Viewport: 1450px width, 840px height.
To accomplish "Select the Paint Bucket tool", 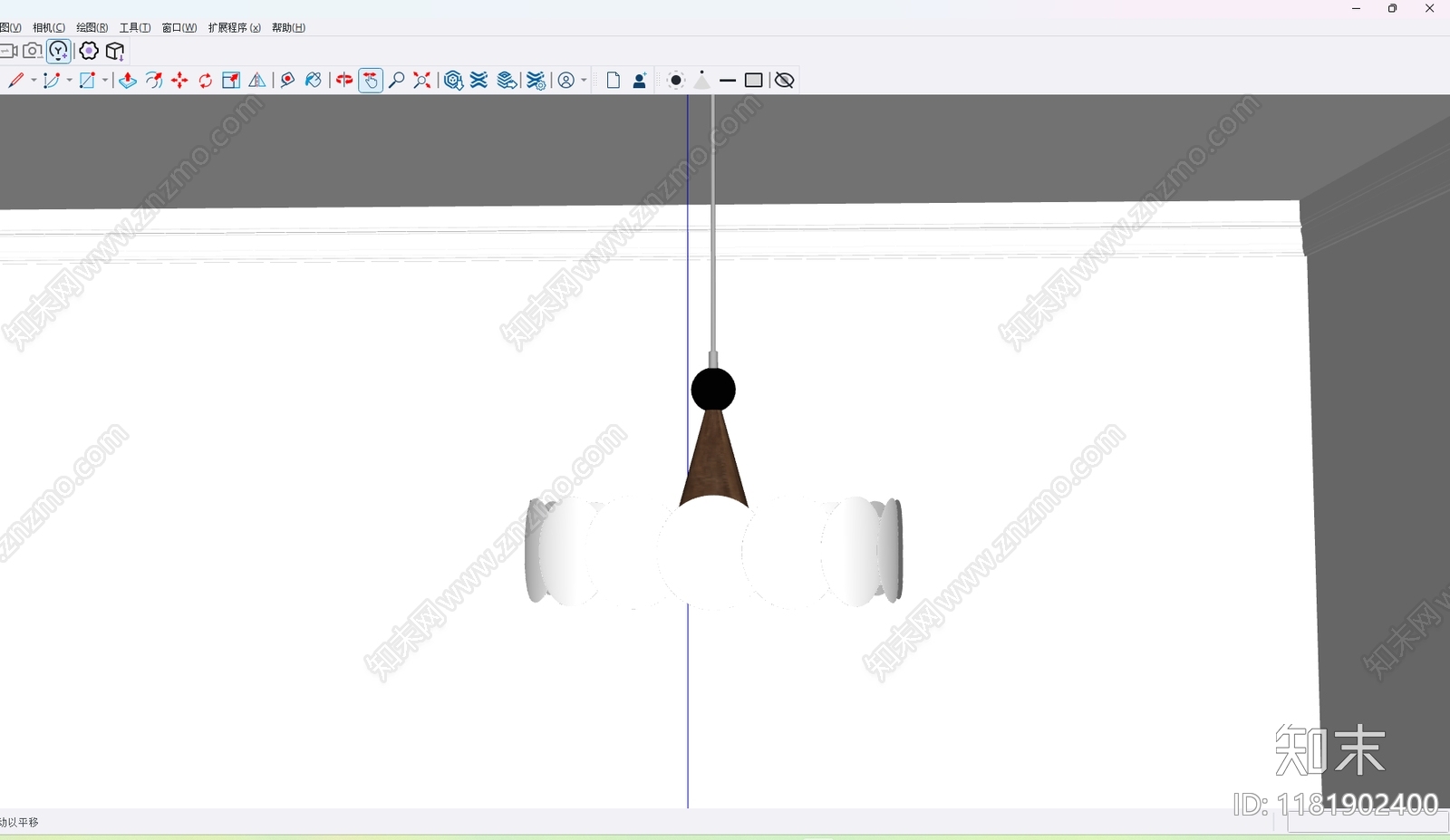I will click(x=313, y=81).
